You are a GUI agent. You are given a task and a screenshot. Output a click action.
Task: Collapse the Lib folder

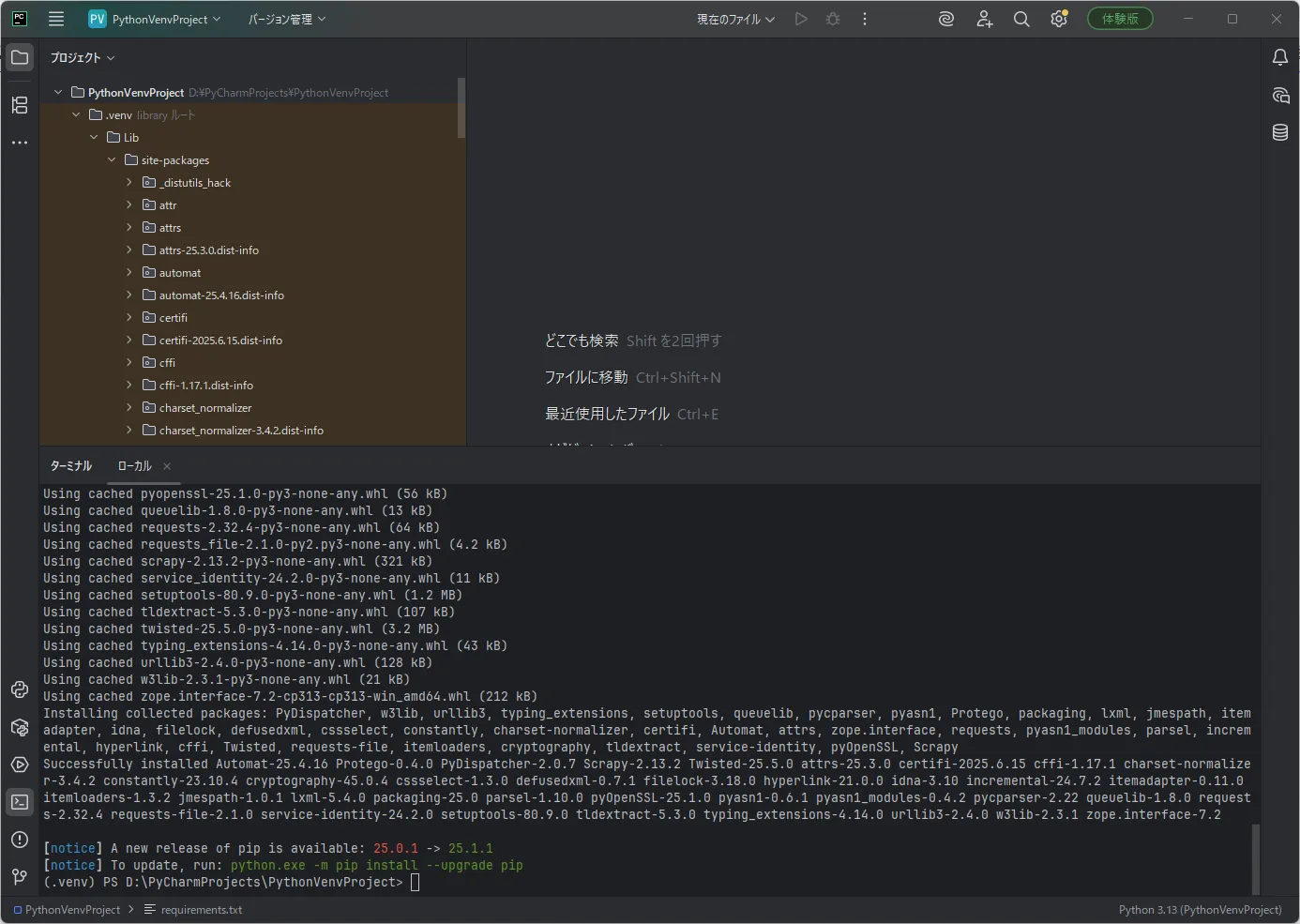click(x=94, y=137)
